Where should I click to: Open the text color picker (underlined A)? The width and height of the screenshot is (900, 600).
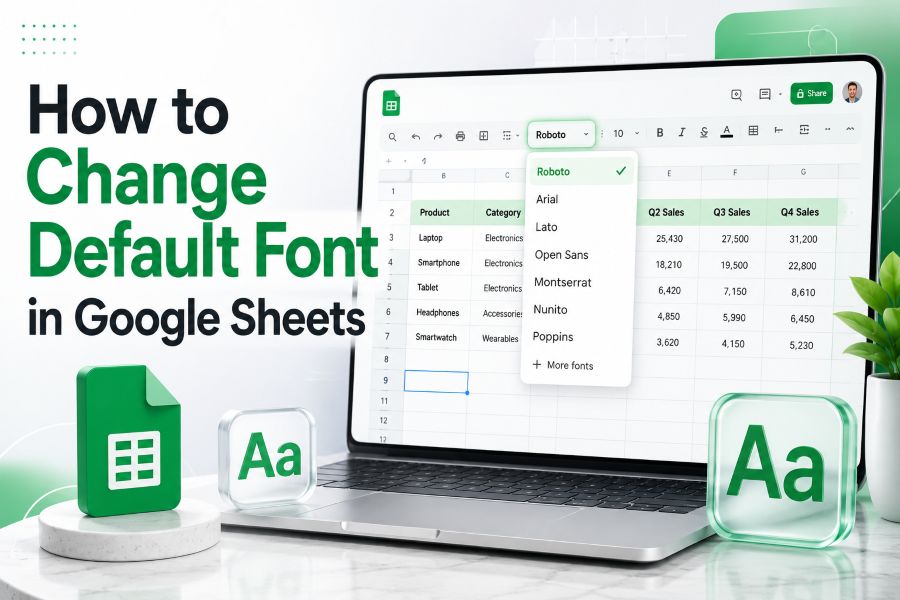click(727, 131)
